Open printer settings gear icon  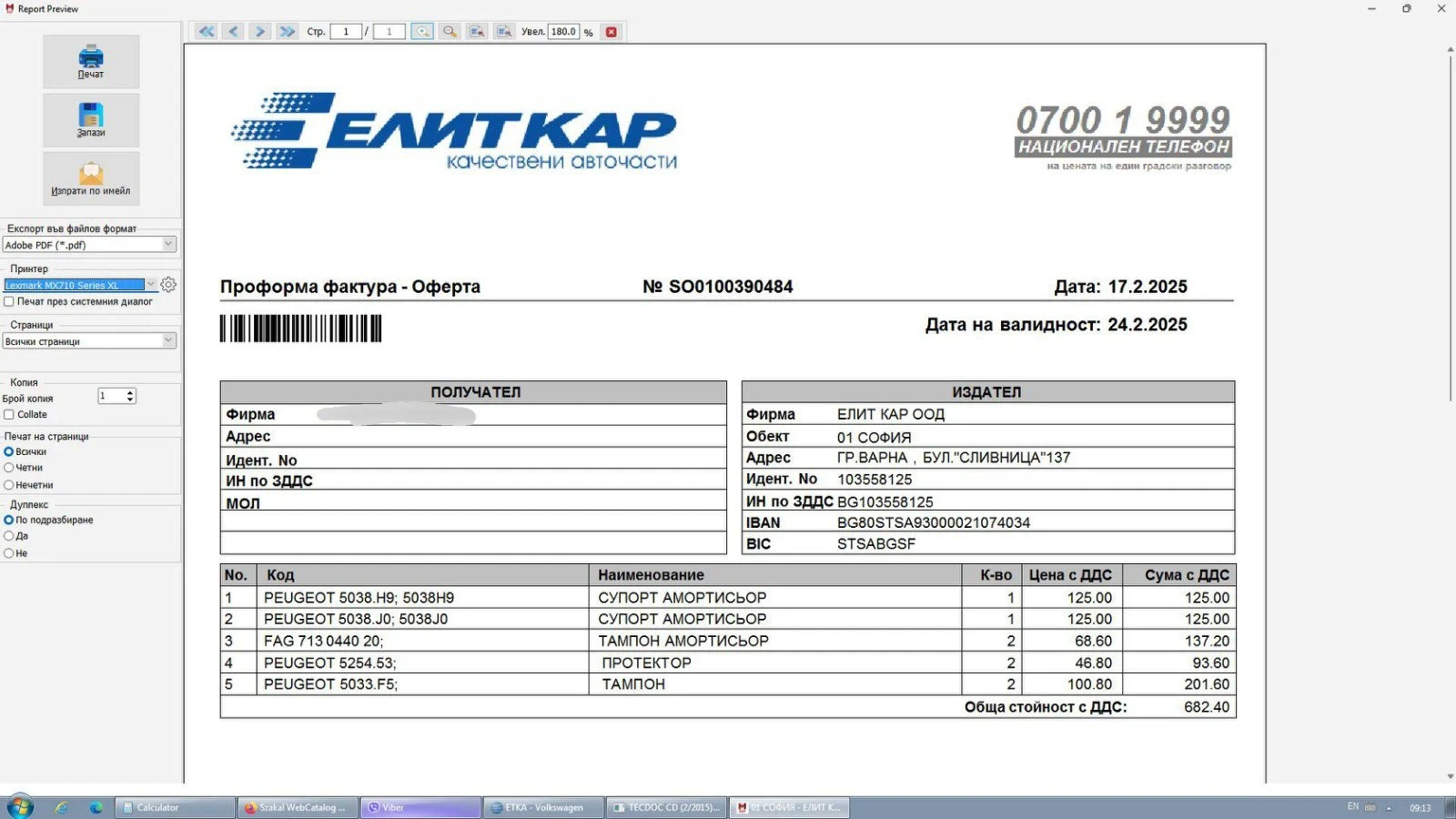coord(168,285)
